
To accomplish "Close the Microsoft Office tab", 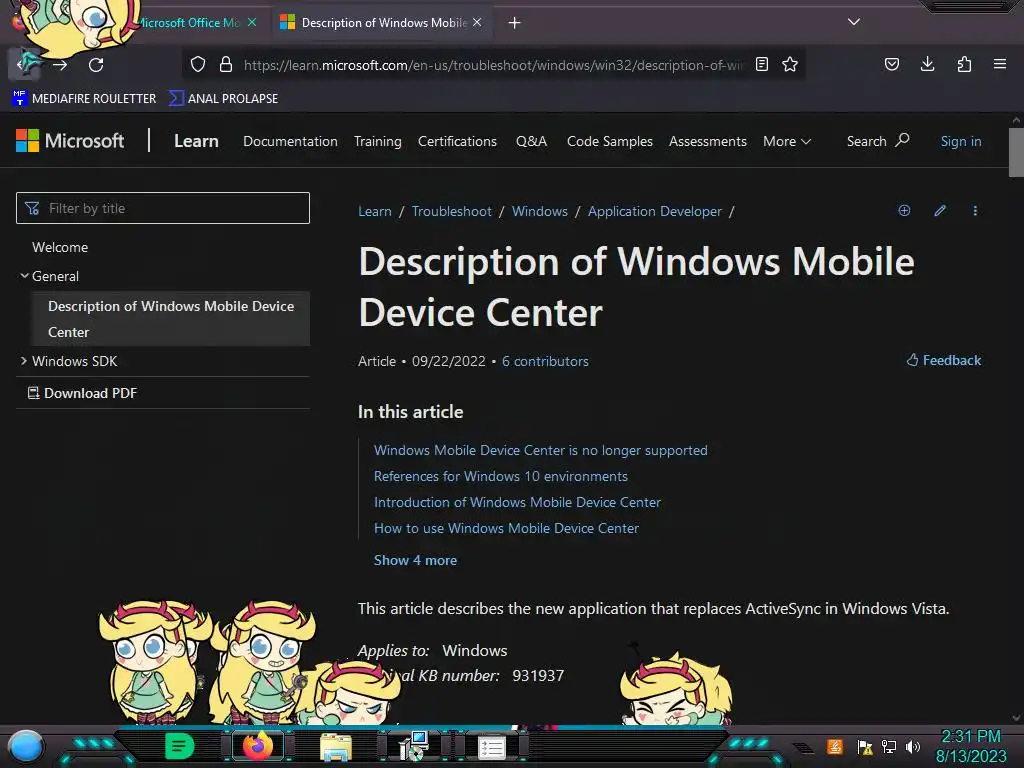I will 252,22.
